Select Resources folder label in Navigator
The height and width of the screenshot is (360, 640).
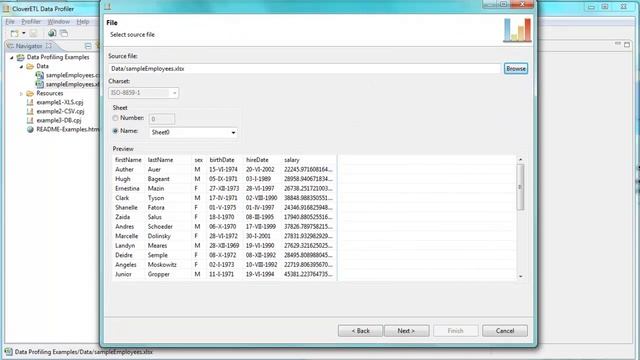(50, 93)
